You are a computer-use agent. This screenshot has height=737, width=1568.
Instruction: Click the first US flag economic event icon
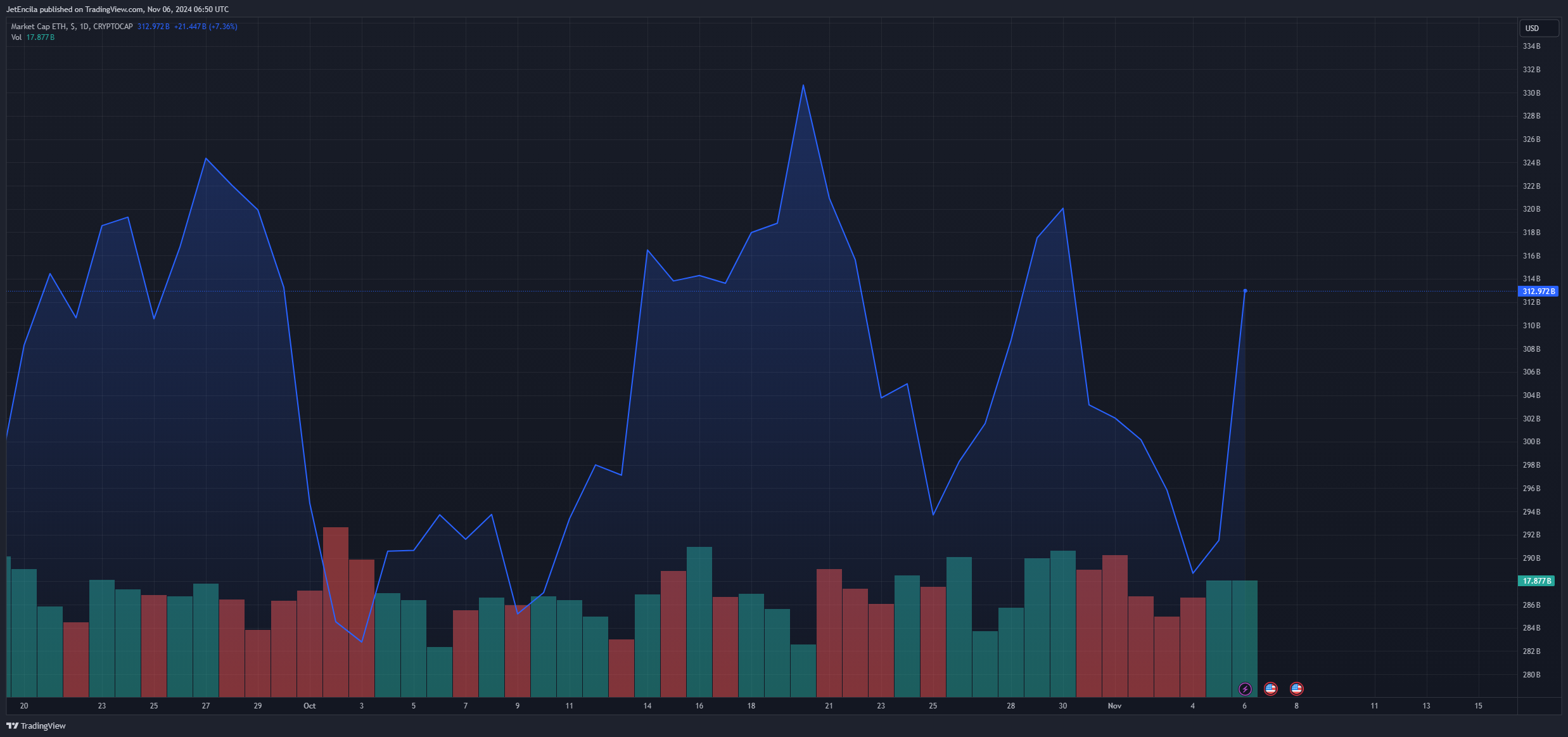pos(1271,689)
